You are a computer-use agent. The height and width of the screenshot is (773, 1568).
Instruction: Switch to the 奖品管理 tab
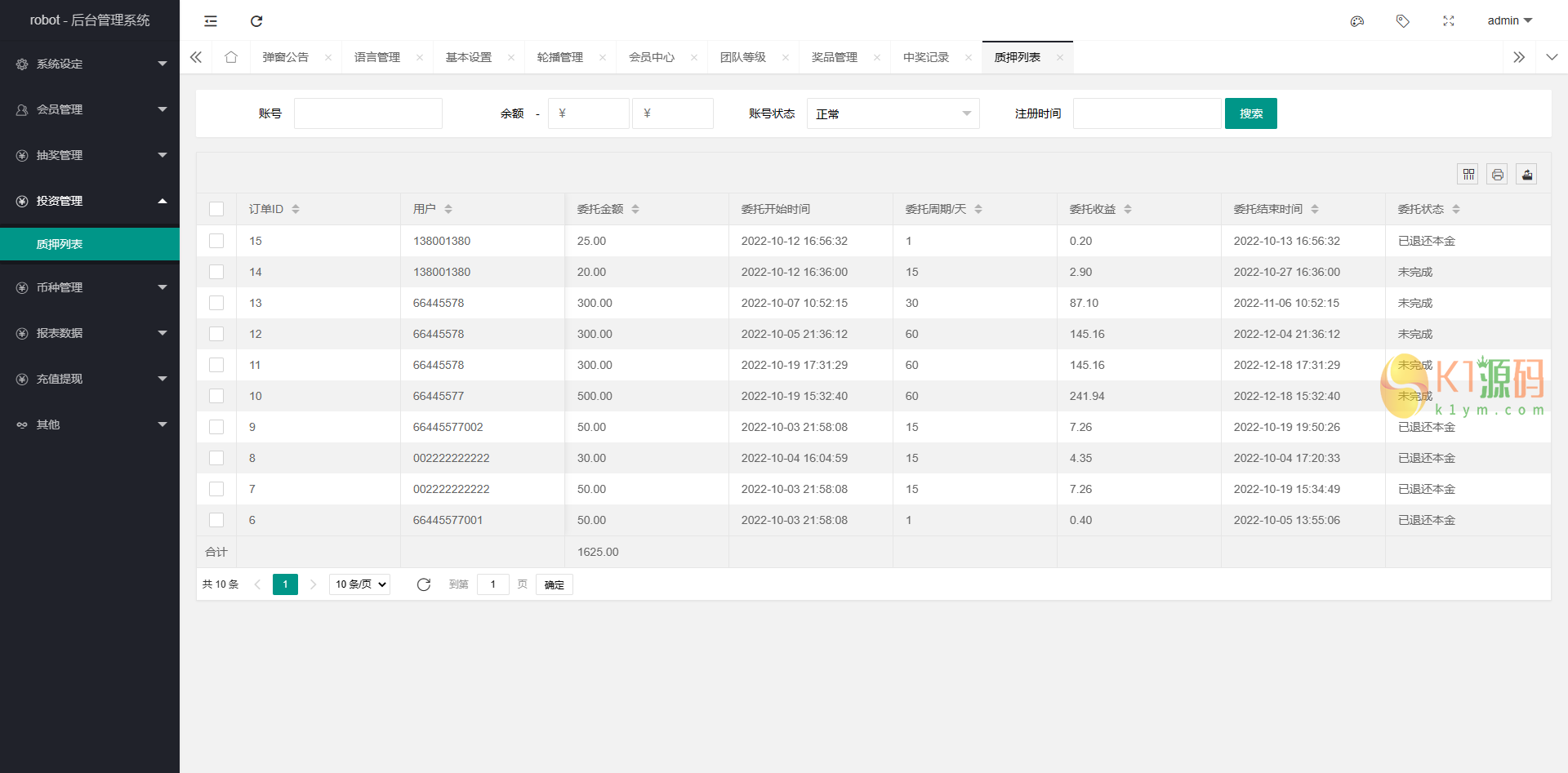pos(834,57)
